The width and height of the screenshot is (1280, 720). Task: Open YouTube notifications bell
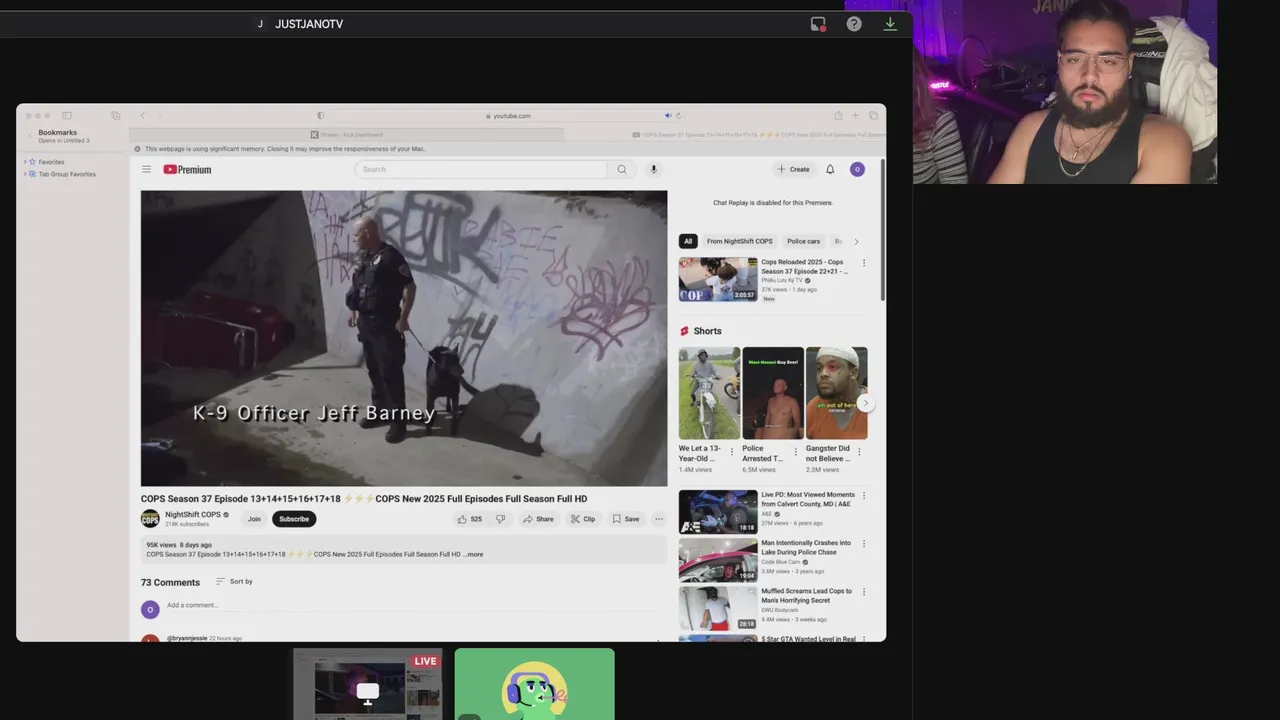(x=830, y=169)
